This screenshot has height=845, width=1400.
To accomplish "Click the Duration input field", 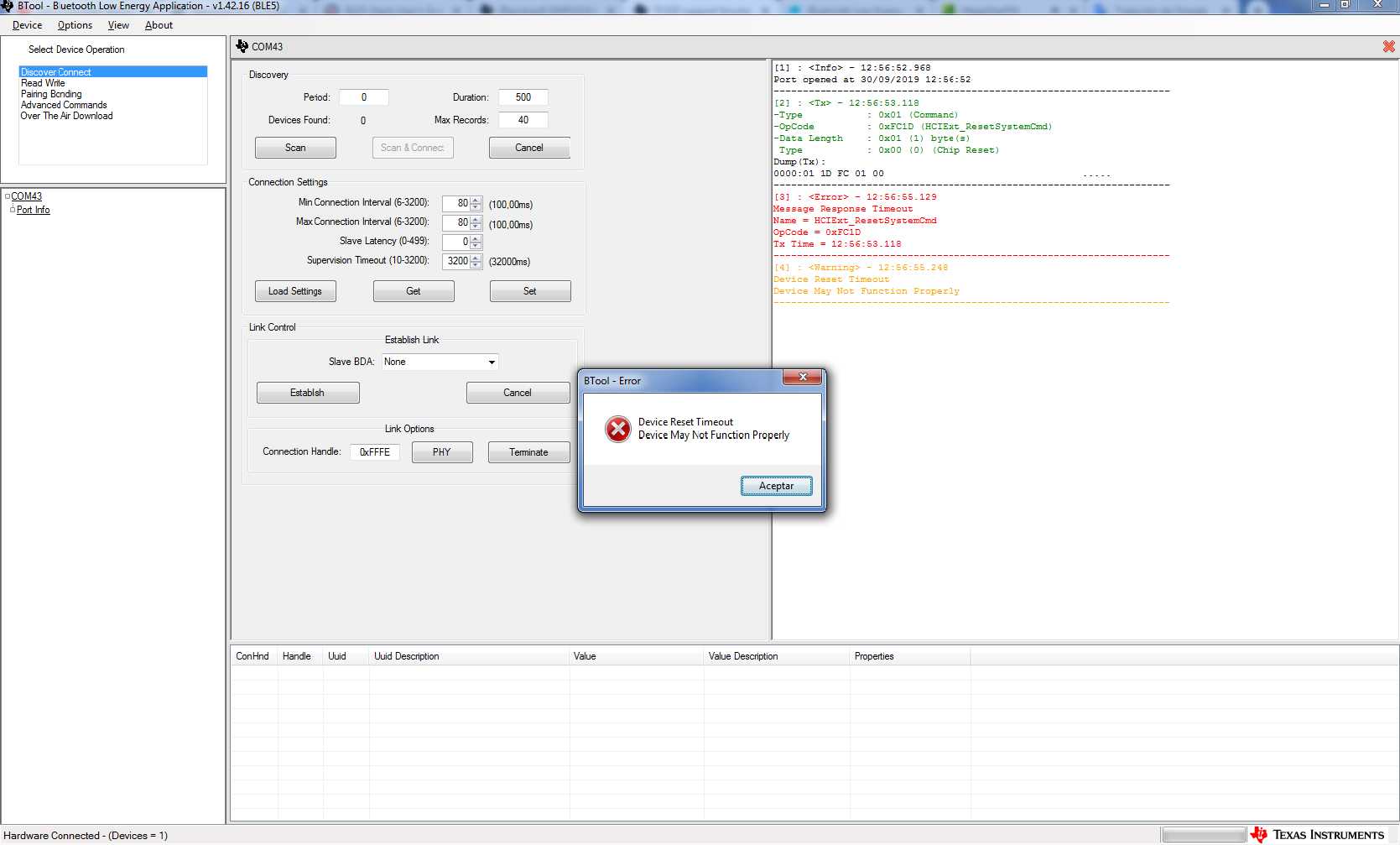I will click(x=522, y=96).
